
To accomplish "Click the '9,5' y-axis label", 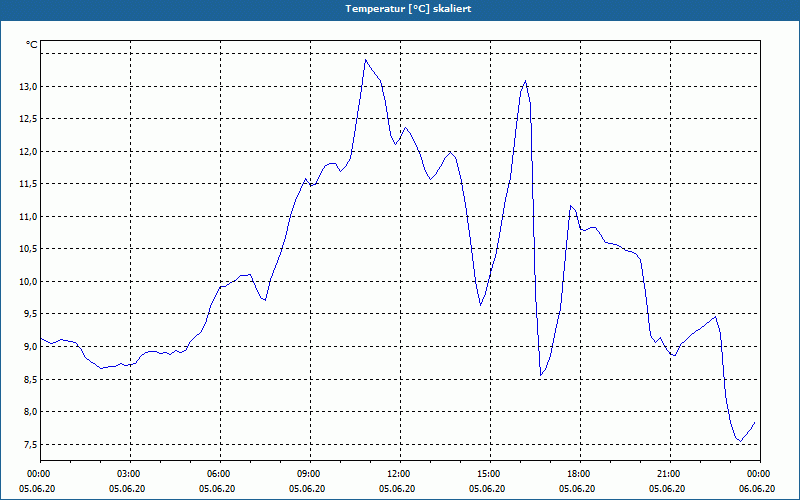I will (x=30, y=314).
